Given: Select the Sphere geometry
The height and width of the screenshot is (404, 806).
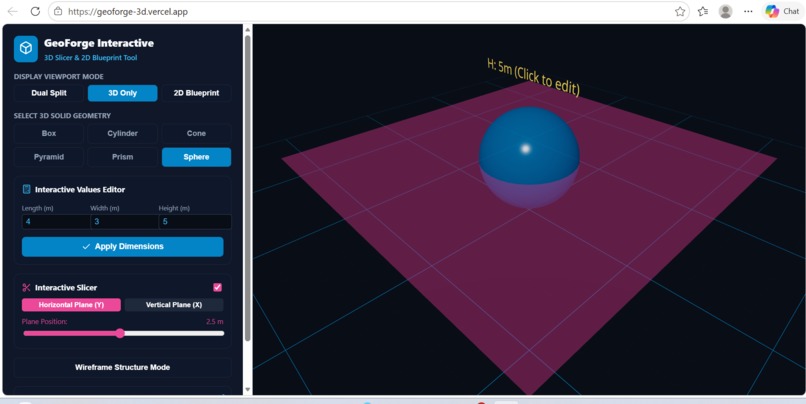Looking at the screenshot, I should (x=196, y=157).
